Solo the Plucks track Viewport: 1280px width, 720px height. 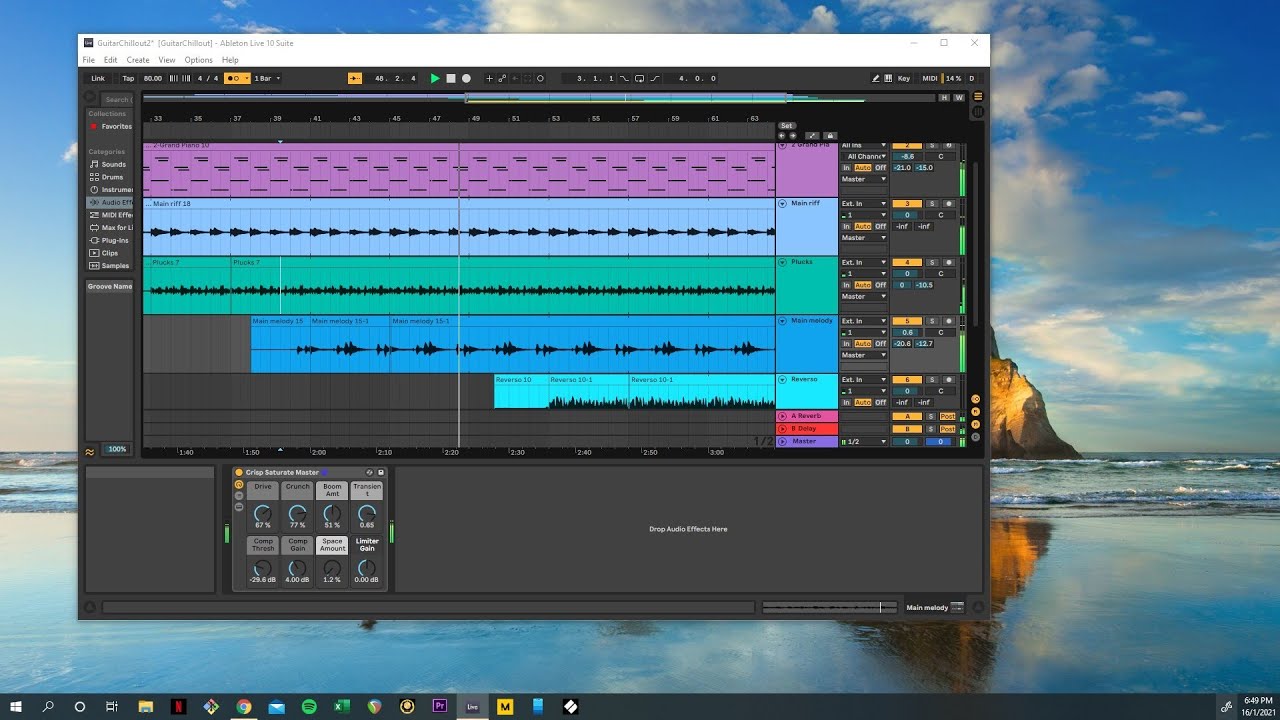931,262
